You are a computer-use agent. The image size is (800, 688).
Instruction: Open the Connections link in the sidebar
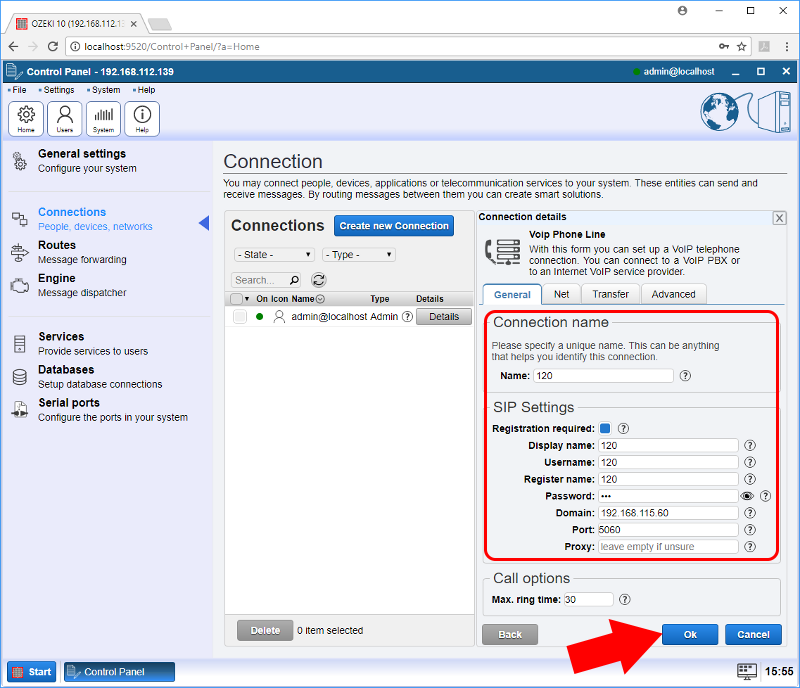[71, 212]
